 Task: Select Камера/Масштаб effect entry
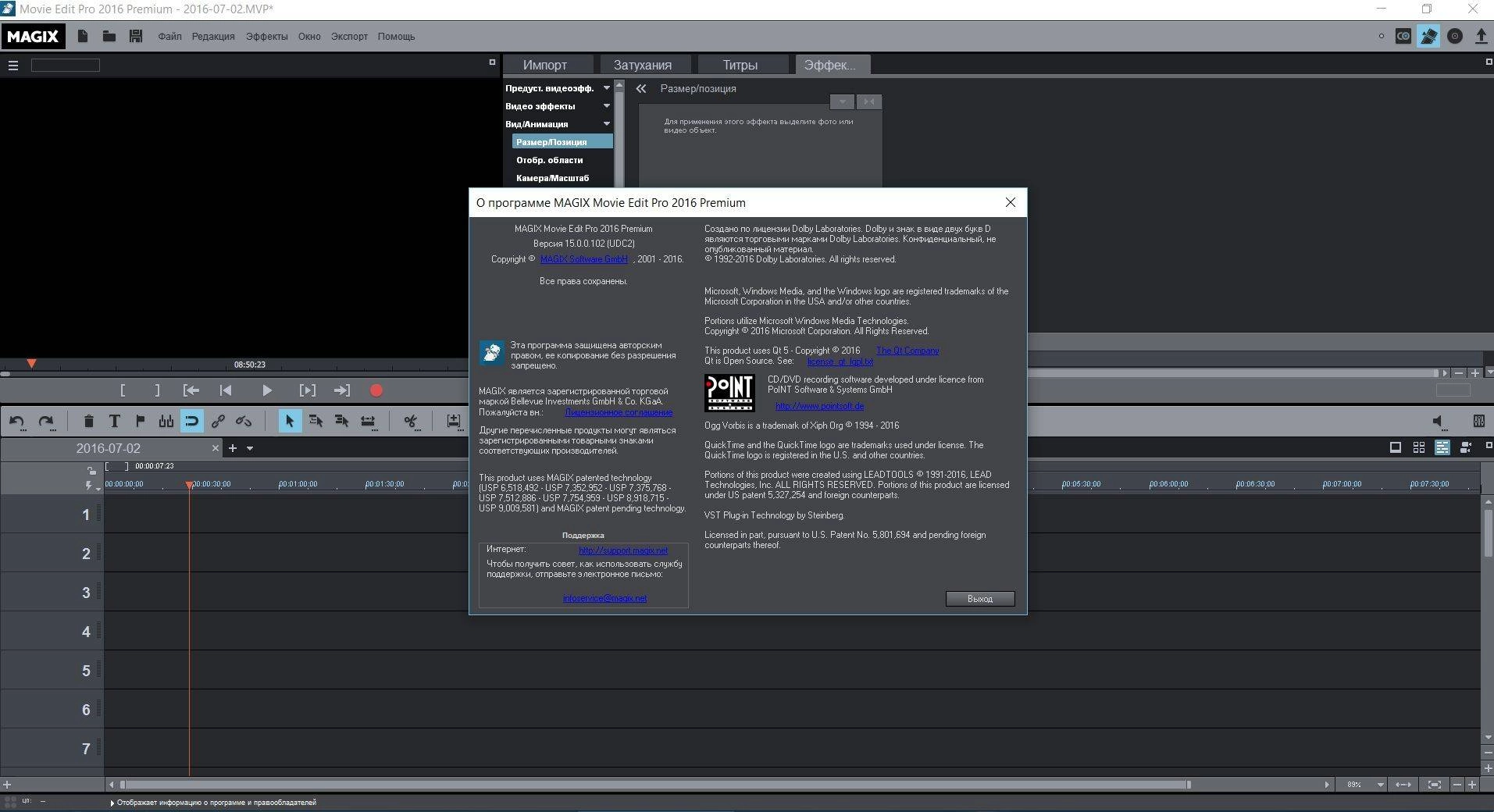tap(552, 178)
